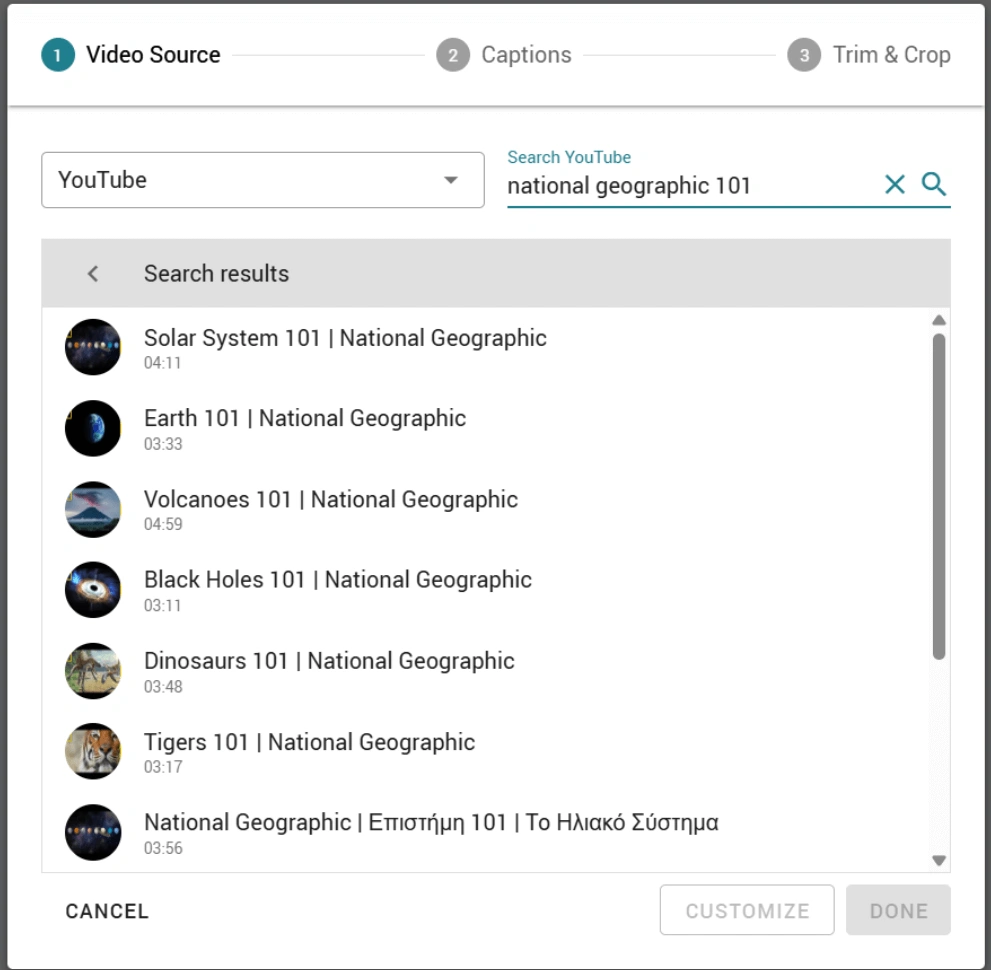Click the Search results heading

pyautogui.click(x=216, y=274)
